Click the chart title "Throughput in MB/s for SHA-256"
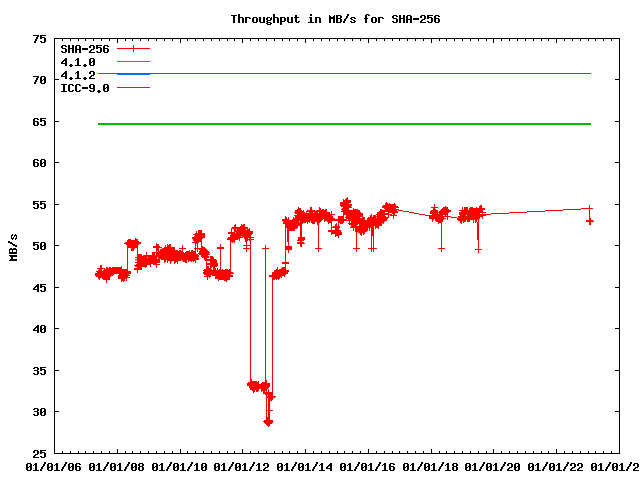Image resolution: width=640 pixels, height=480 pixels. (335, 19)
